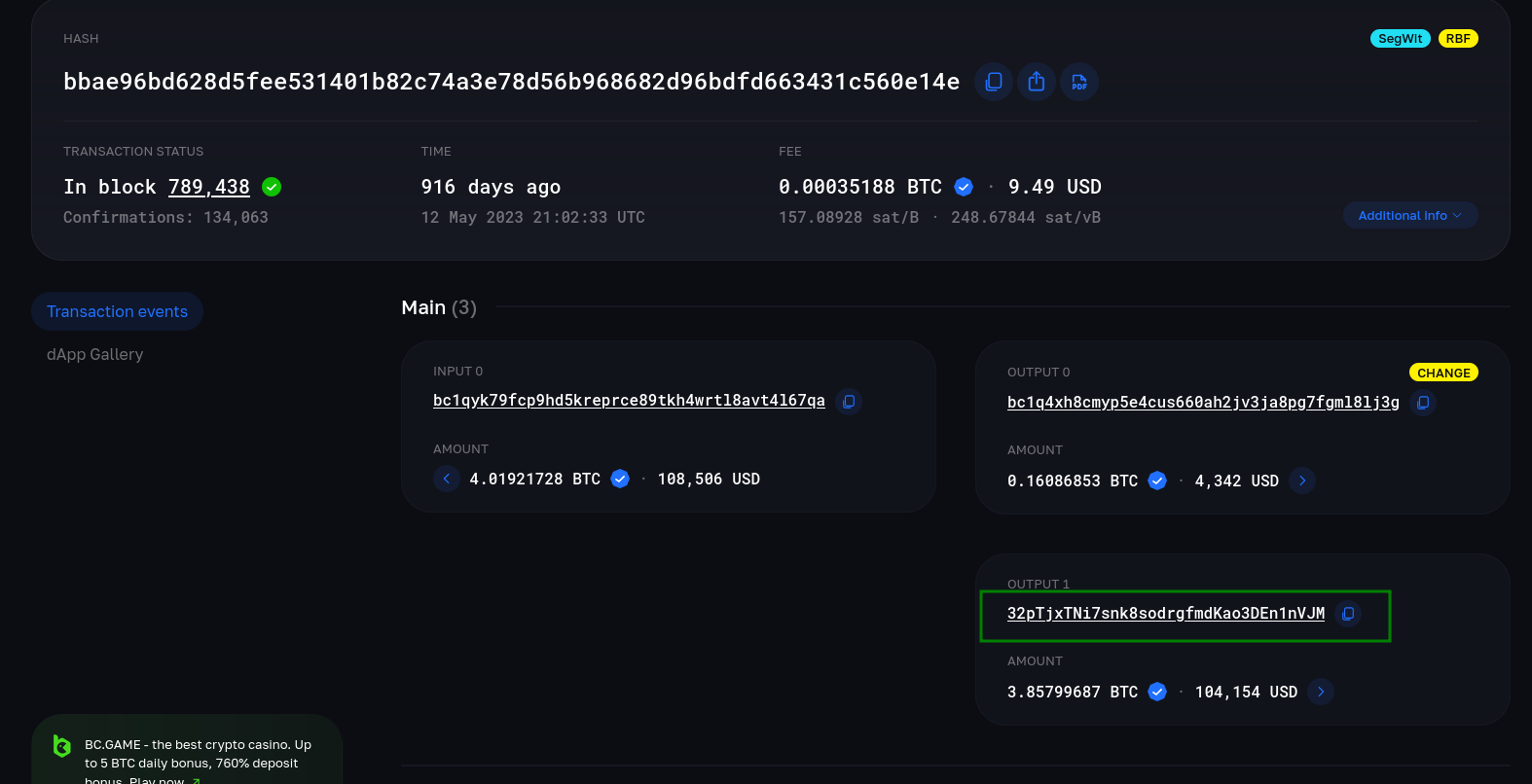Copy the transaction hash
The image size is (1532, 784).
993,82
